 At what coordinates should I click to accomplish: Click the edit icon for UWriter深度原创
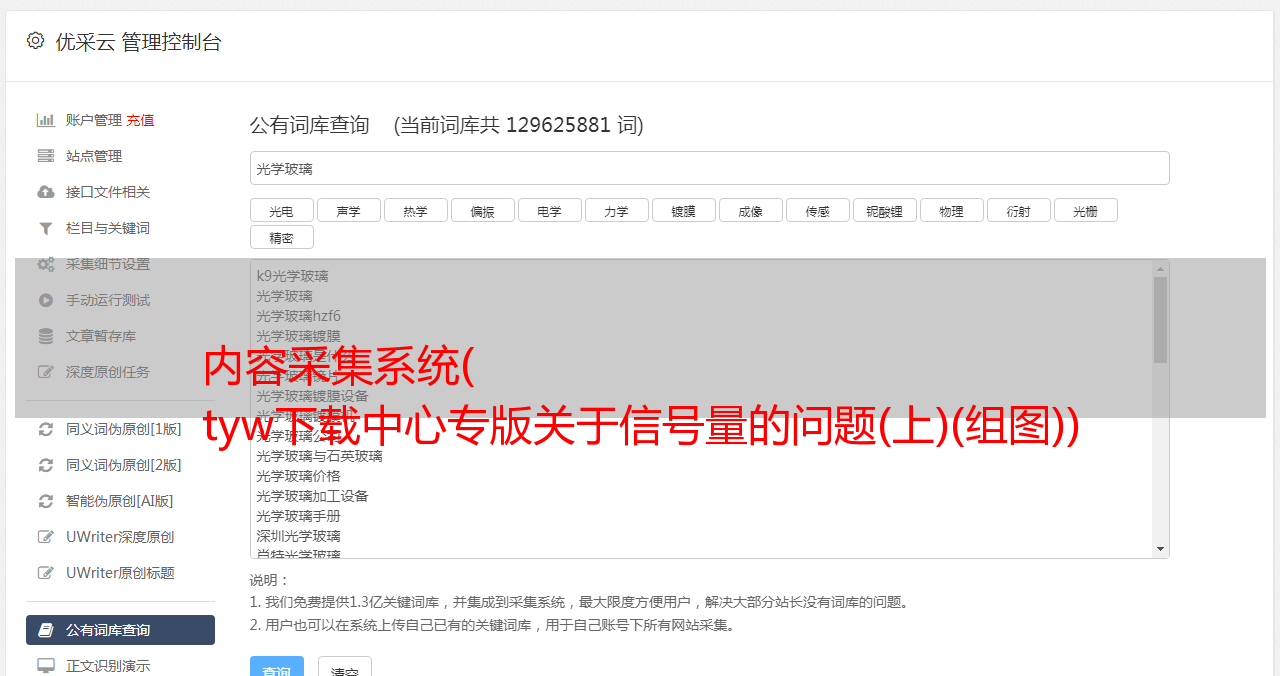46,537
